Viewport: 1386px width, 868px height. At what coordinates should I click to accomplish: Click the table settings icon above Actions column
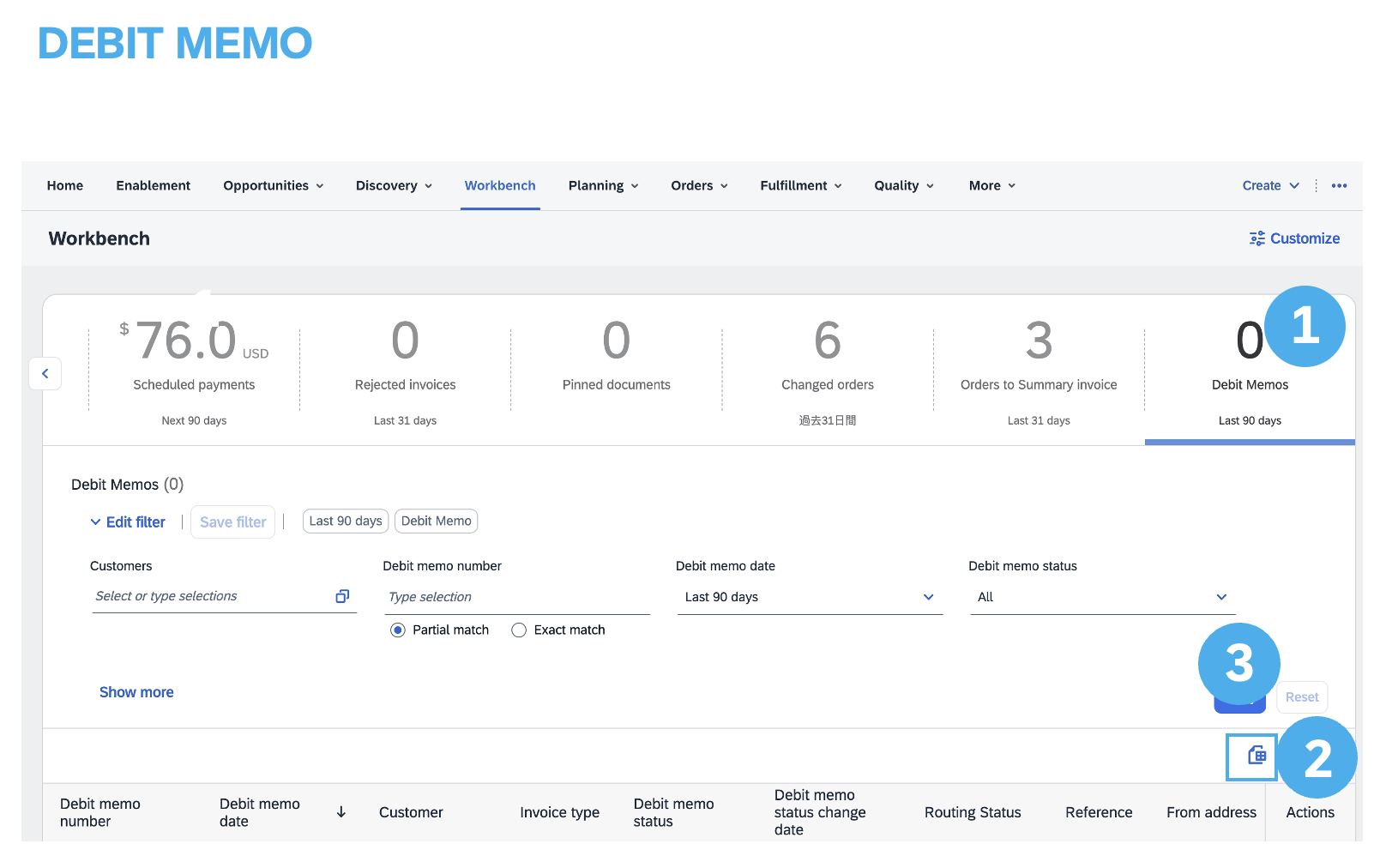coord(1256,756)
